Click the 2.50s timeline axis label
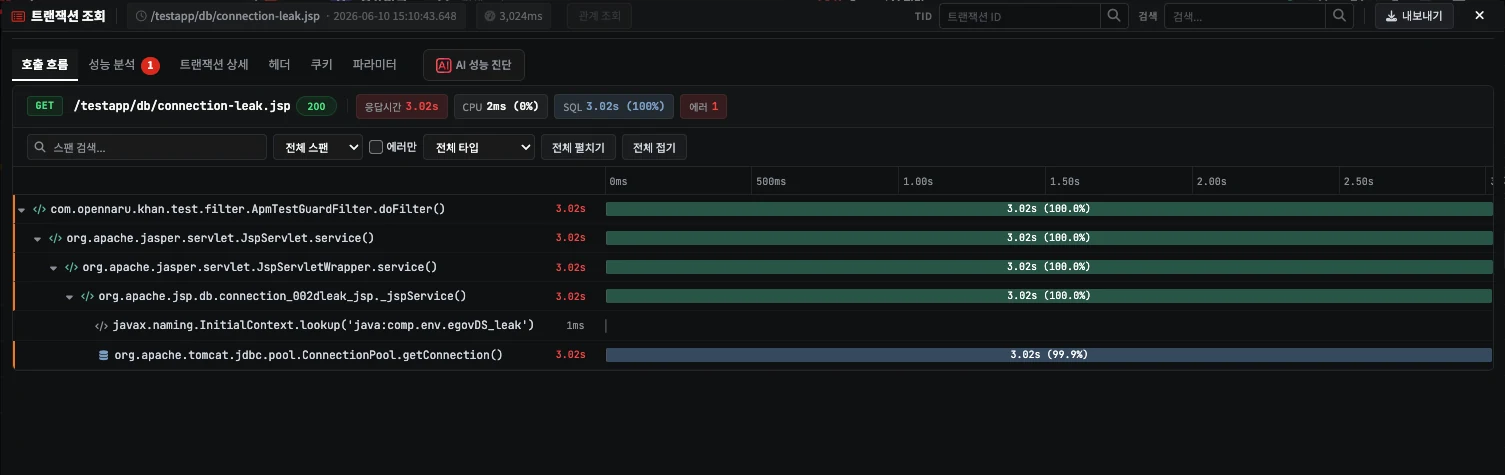Screen dimensions: 1505x475 [x=1358, y=182]
